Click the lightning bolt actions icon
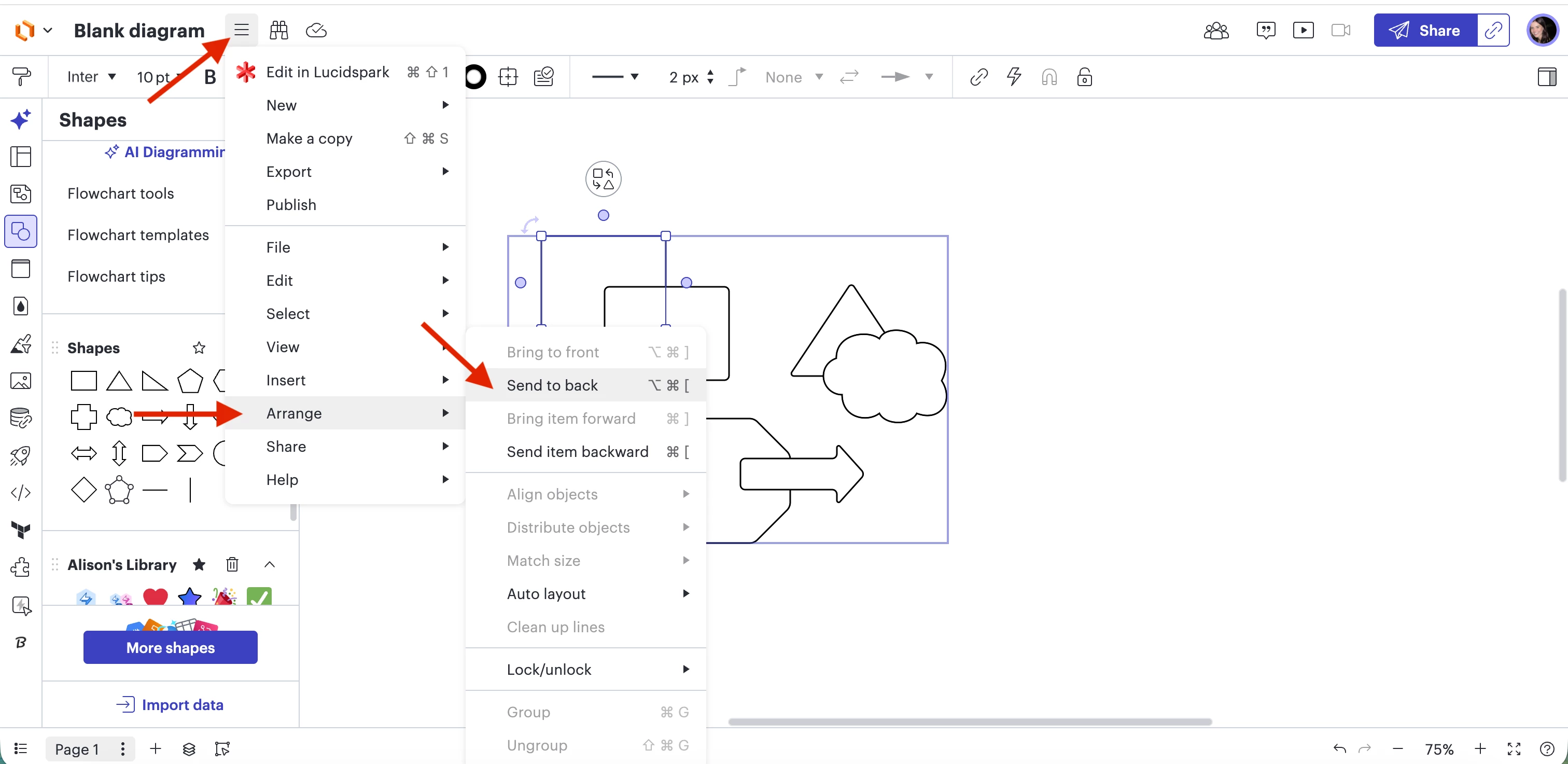Image resolution: width=1568 pixels, height=764 pixels. click(1014, 77)
